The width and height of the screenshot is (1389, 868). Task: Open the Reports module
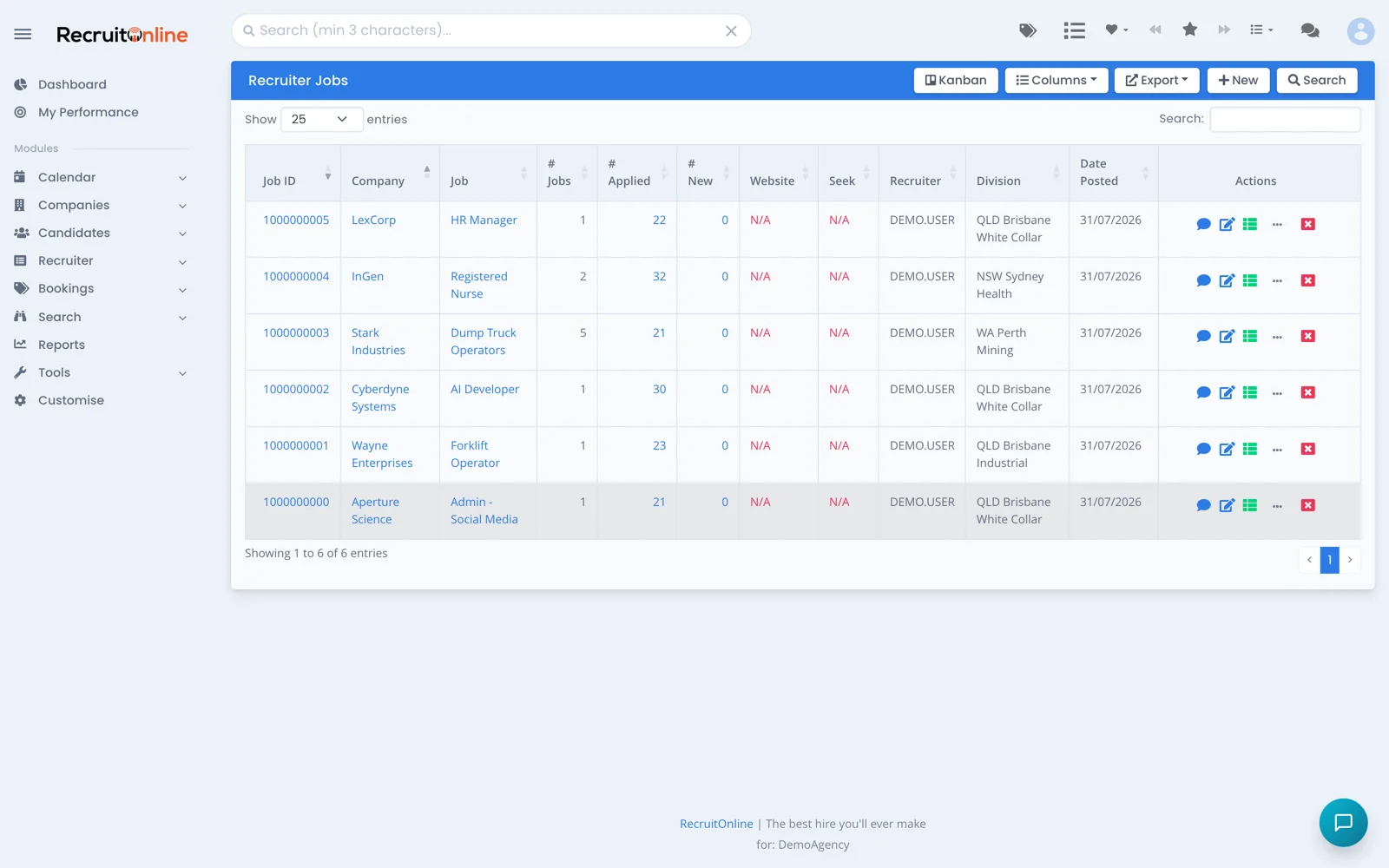(x=62, y=345)
